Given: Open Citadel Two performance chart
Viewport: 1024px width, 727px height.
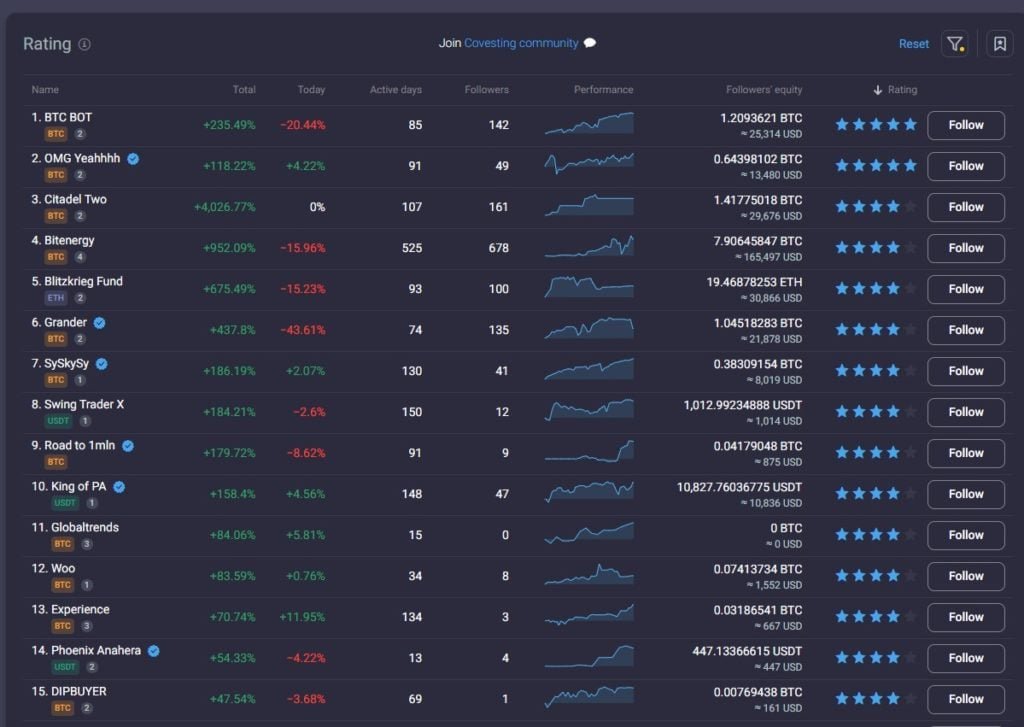Looking at the screenshot, I should click(589, 205).
